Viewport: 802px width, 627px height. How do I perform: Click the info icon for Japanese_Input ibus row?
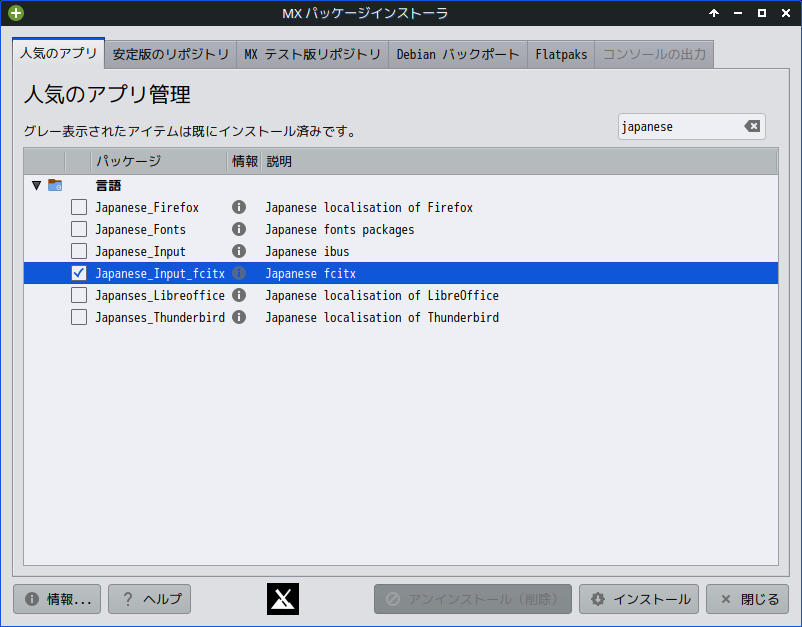click(x=239, y=251)
